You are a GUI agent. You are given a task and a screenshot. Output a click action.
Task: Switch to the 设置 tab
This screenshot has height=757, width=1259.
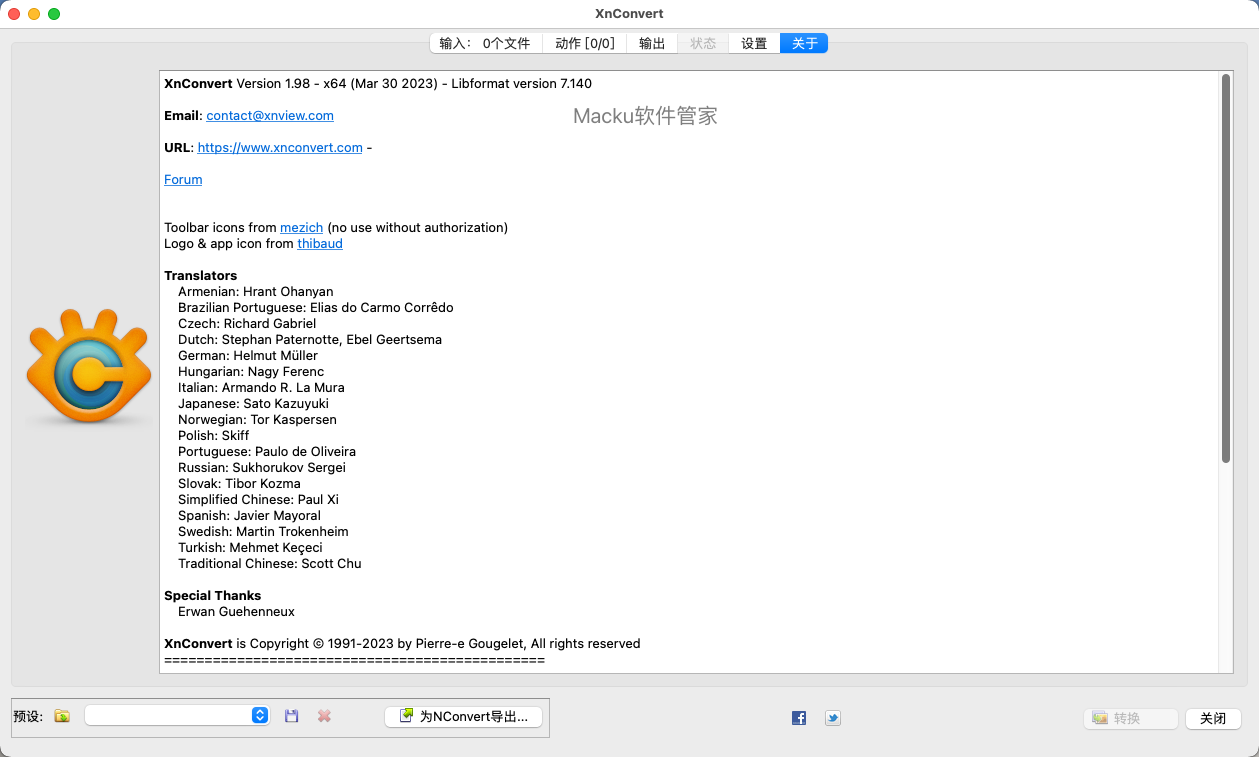coord(754,43)
